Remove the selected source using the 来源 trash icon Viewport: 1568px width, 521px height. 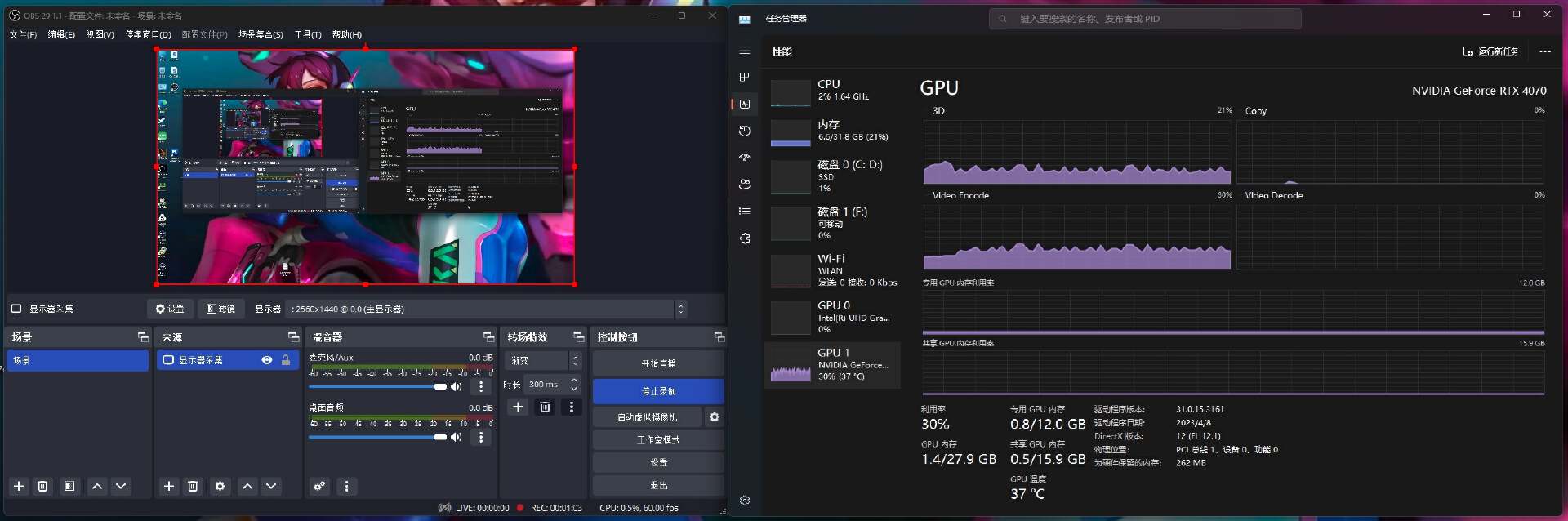point(193,486)
